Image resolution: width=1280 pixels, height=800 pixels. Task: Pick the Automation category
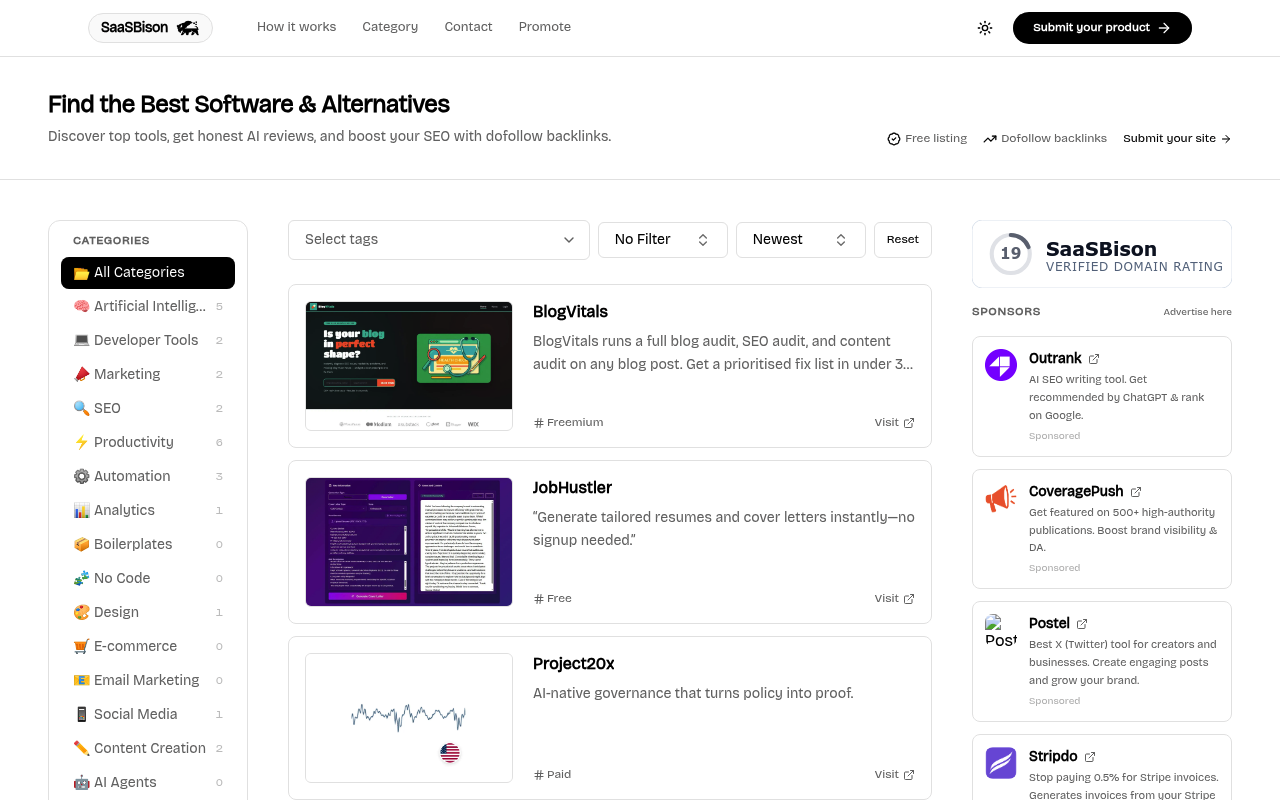pos(148,476)
